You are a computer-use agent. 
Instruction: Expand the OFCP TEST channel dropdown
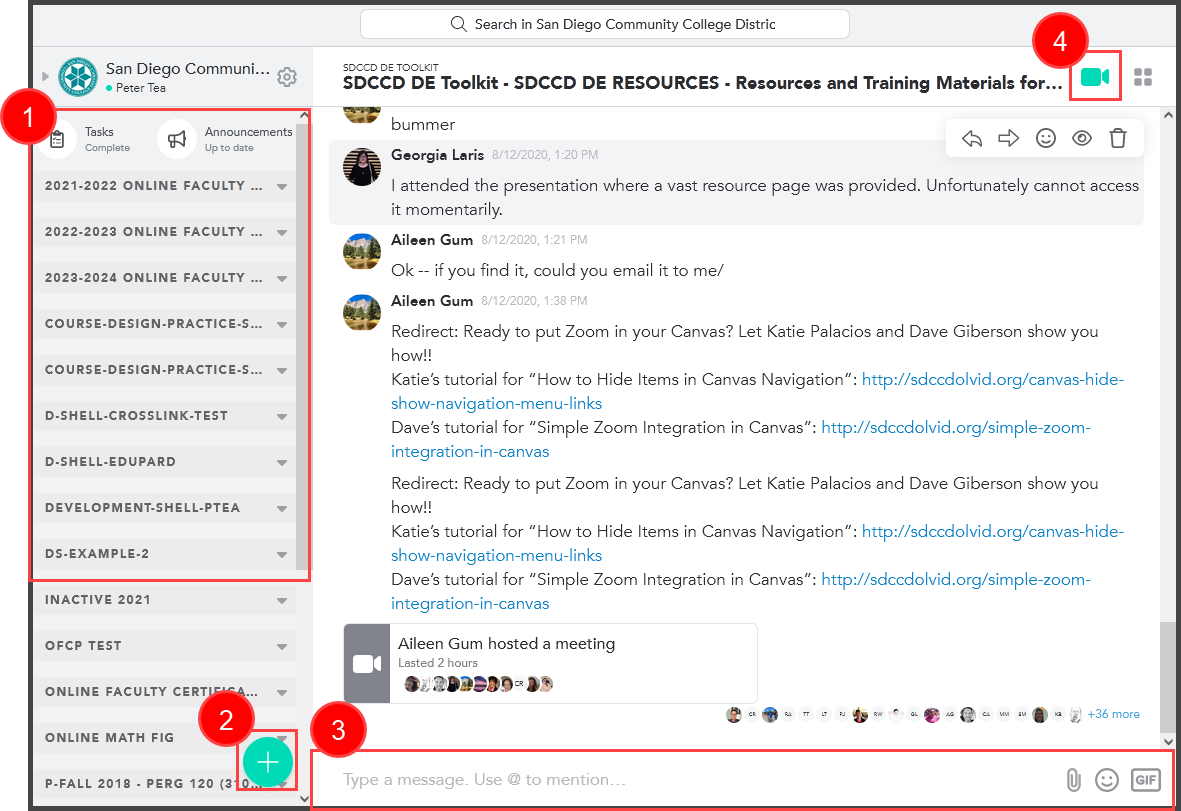point(282,645)
